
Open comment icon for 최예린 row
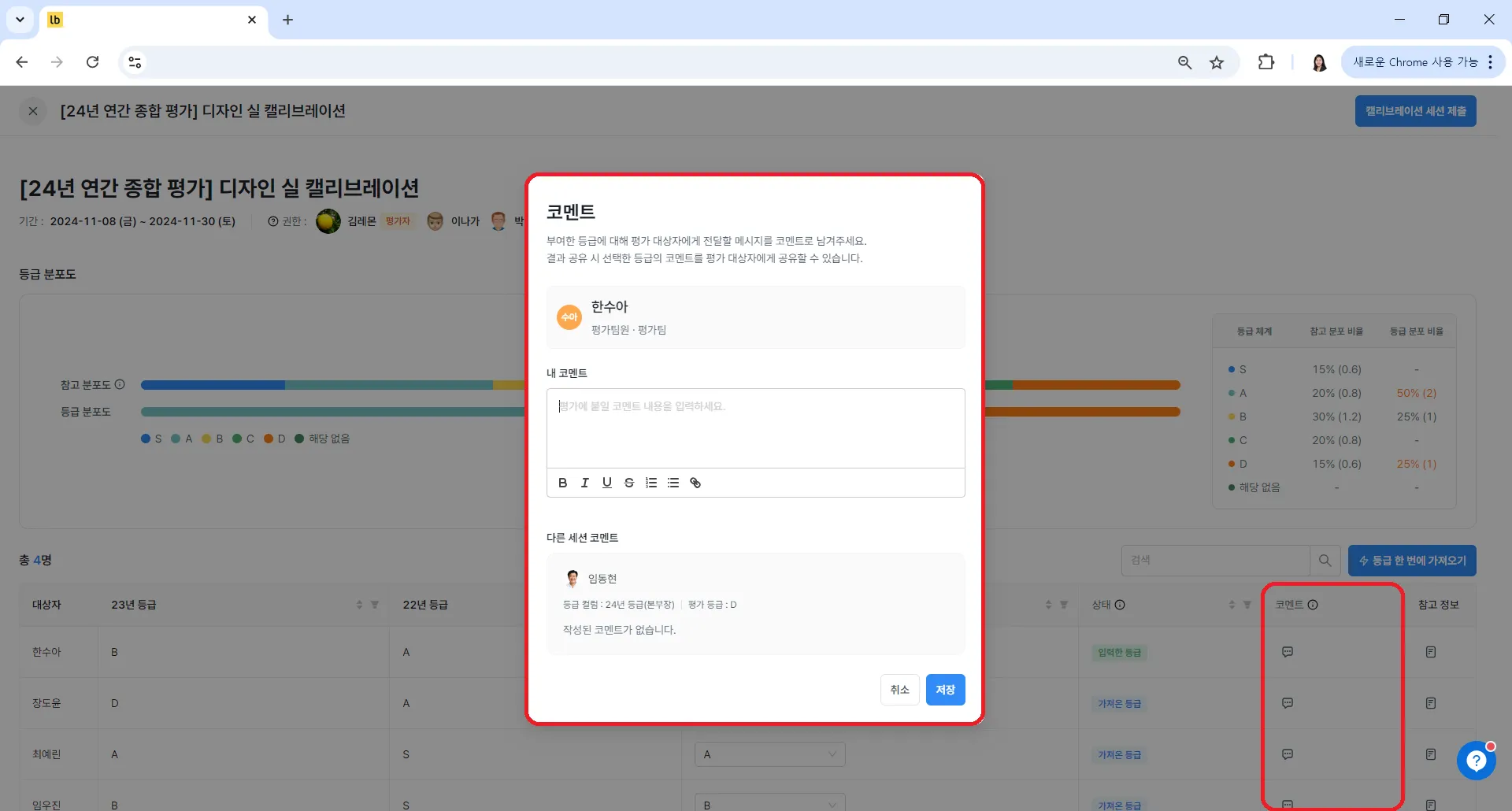click(x=1288, y=754)
